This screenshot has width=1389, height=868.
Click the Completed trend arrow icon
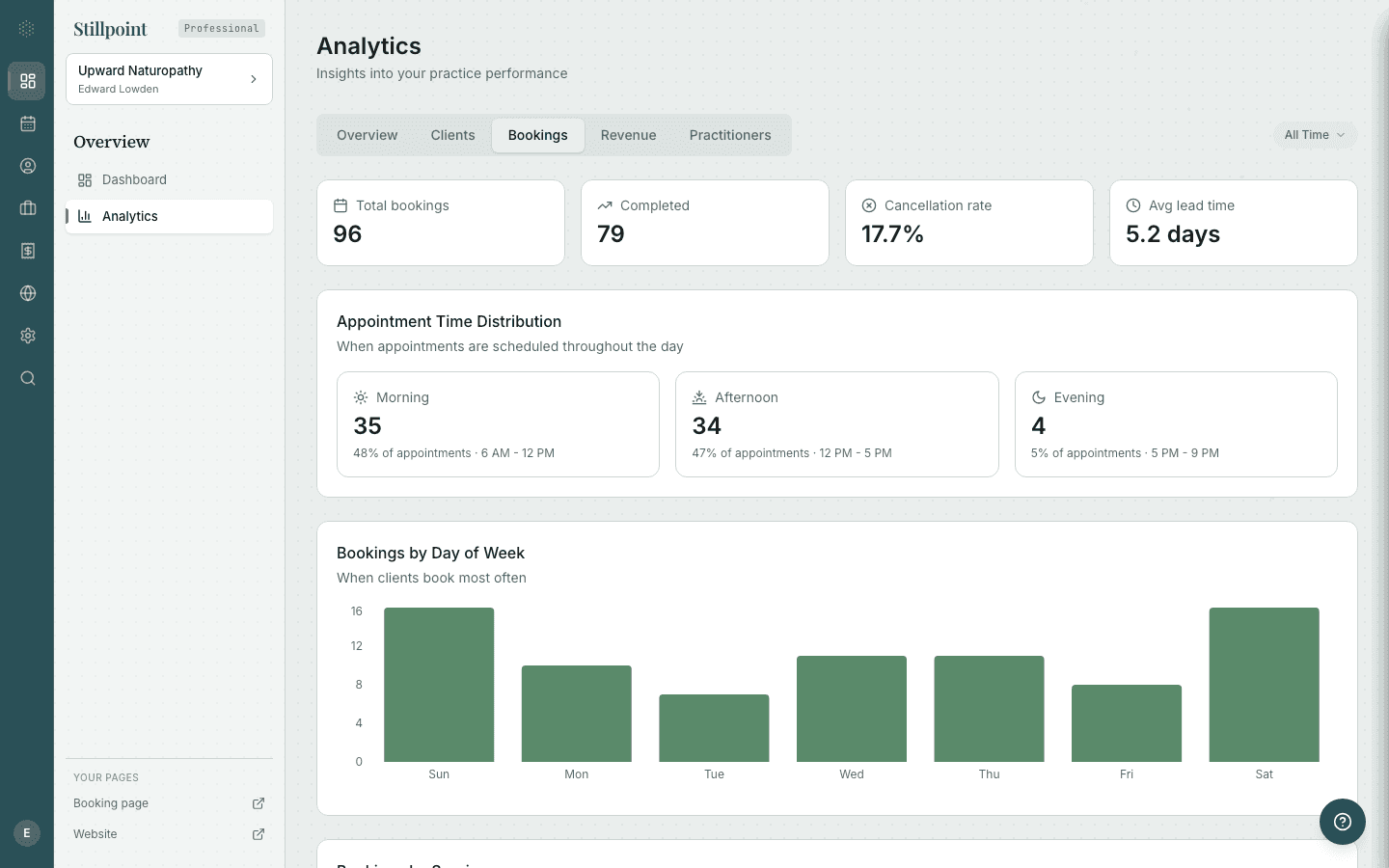tap(605, 205)
